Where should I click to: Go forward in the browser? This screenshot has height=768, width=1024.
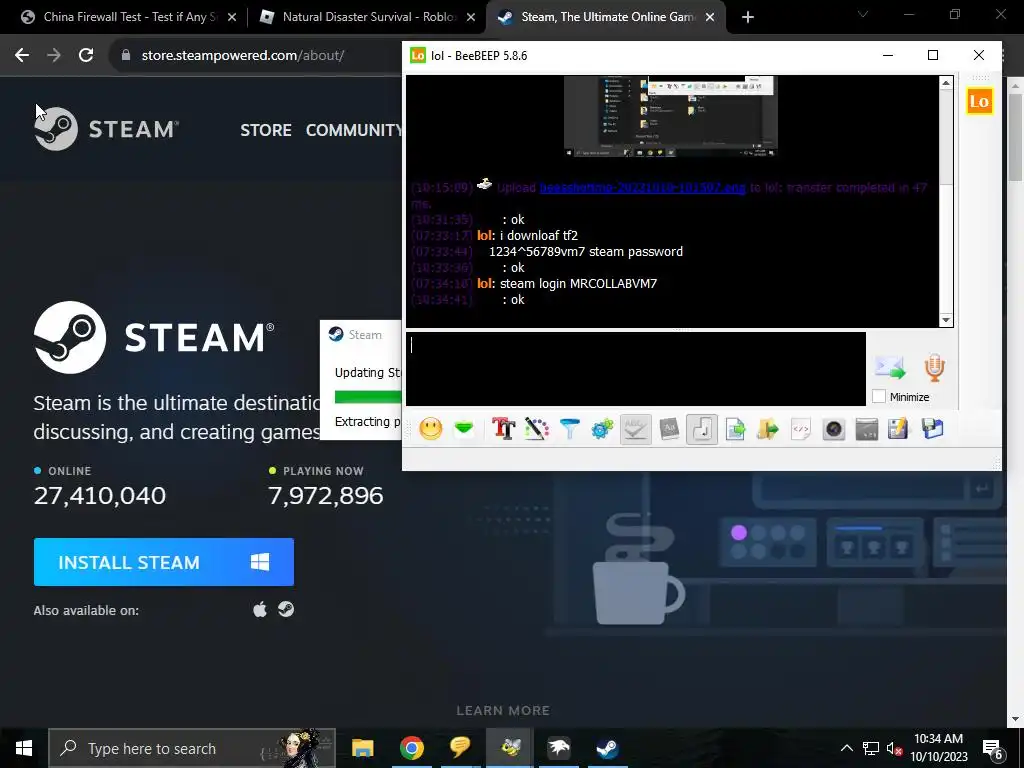pos(54,56)
